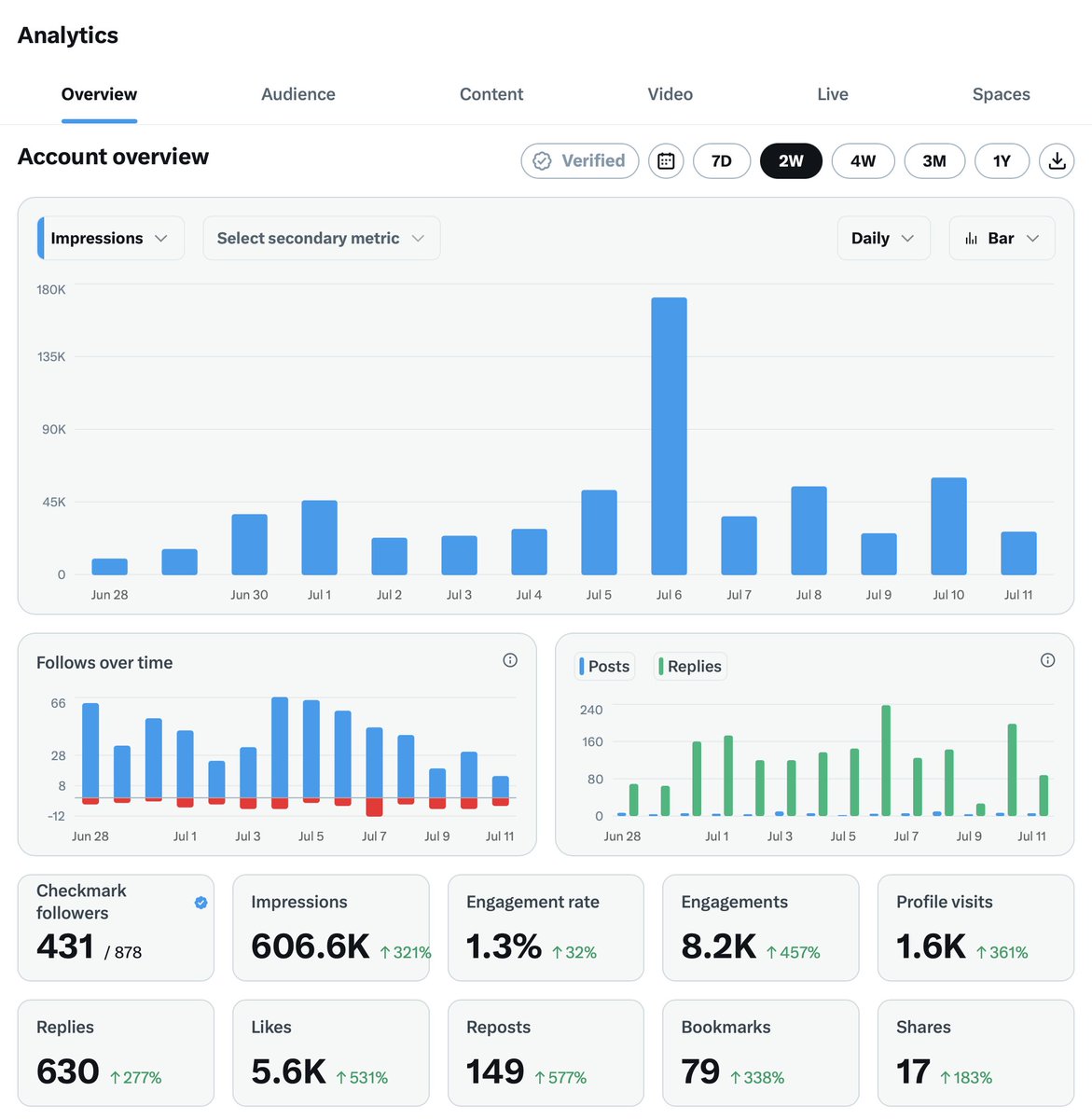Open Select secondary metric dropdown
The width and height of the screenshot is (1092, 1119).
321,238
